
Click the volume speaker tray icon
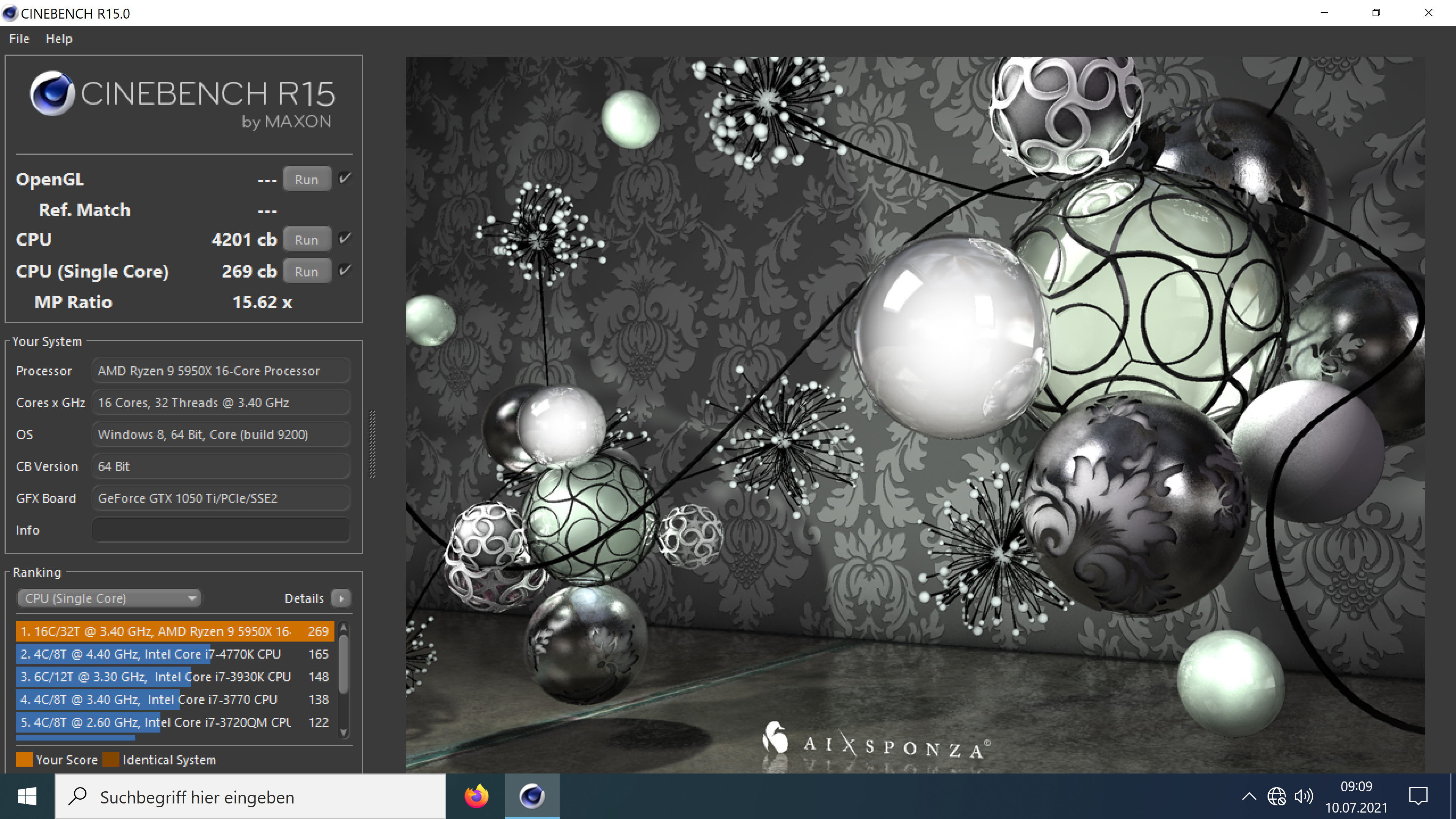tap(1304, 796)
